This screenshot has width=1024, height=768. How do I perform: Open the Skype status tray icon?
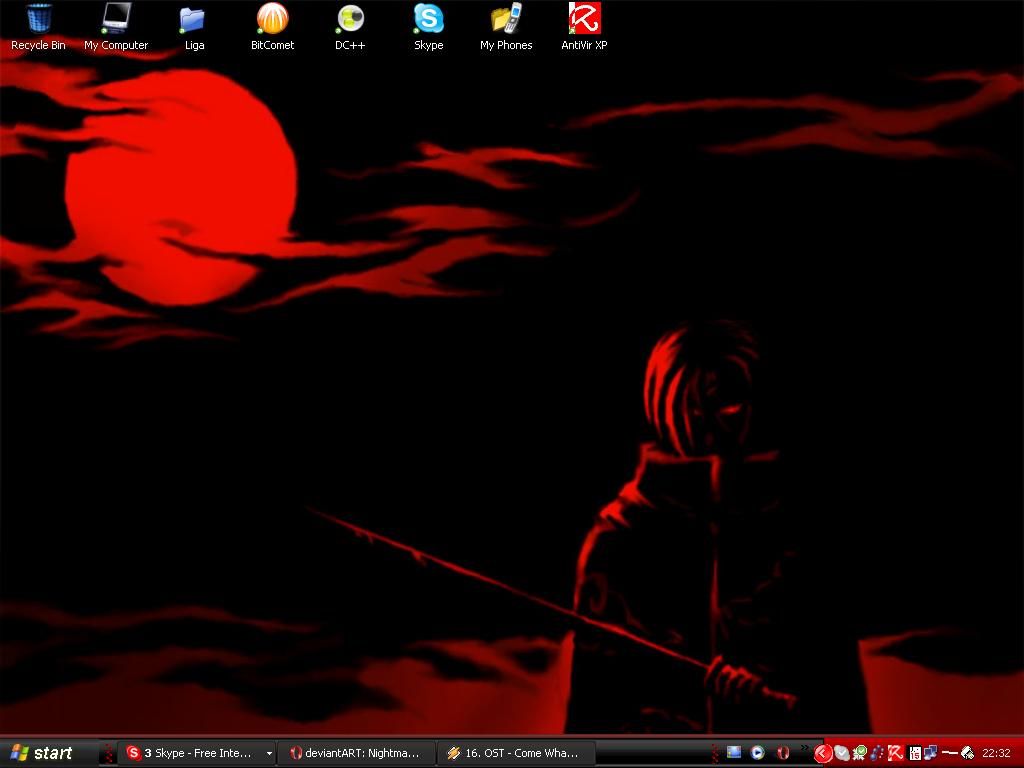[842, 753]
